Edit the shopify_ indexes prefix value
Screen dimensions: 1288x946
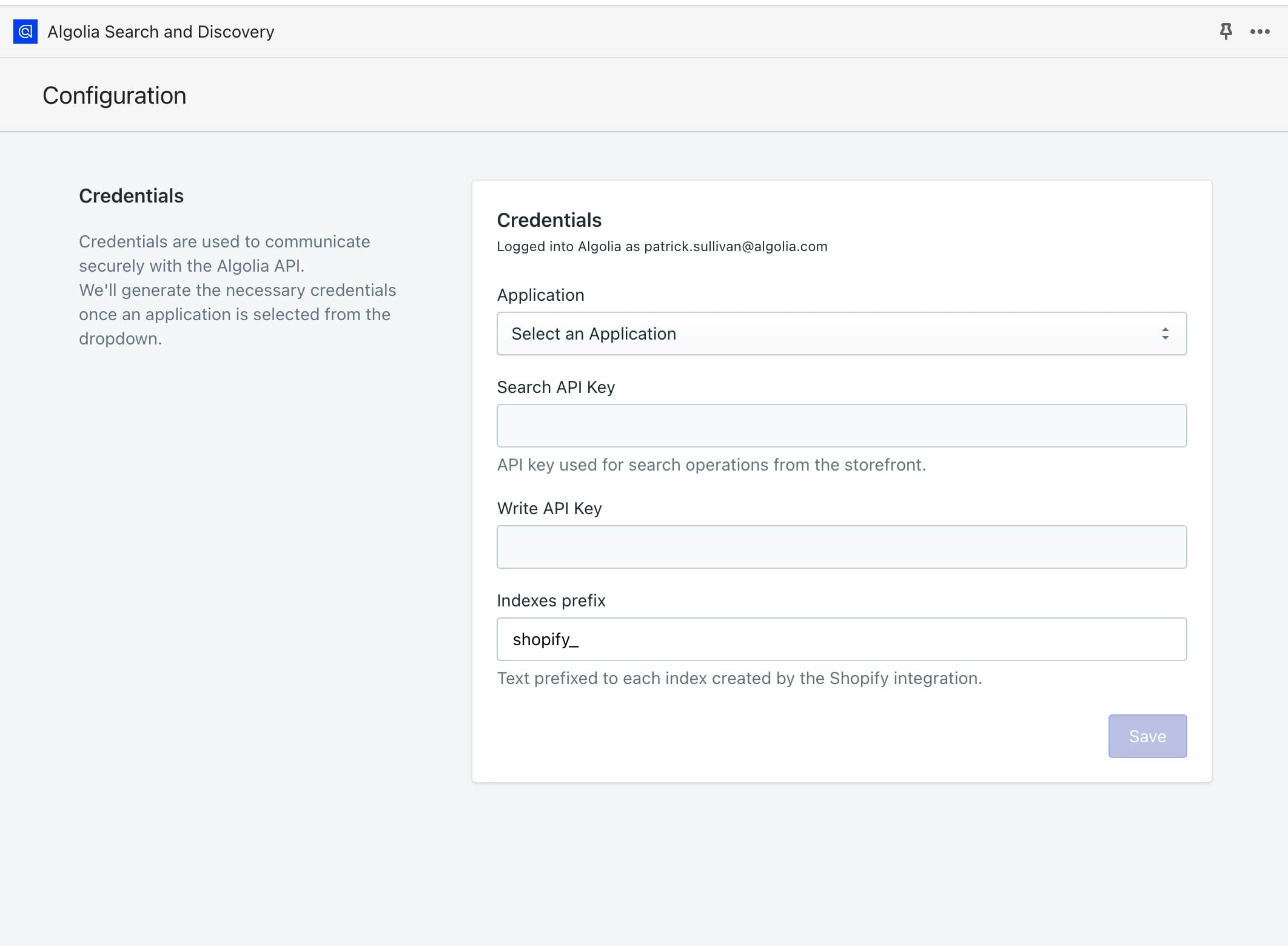point(842,639)
